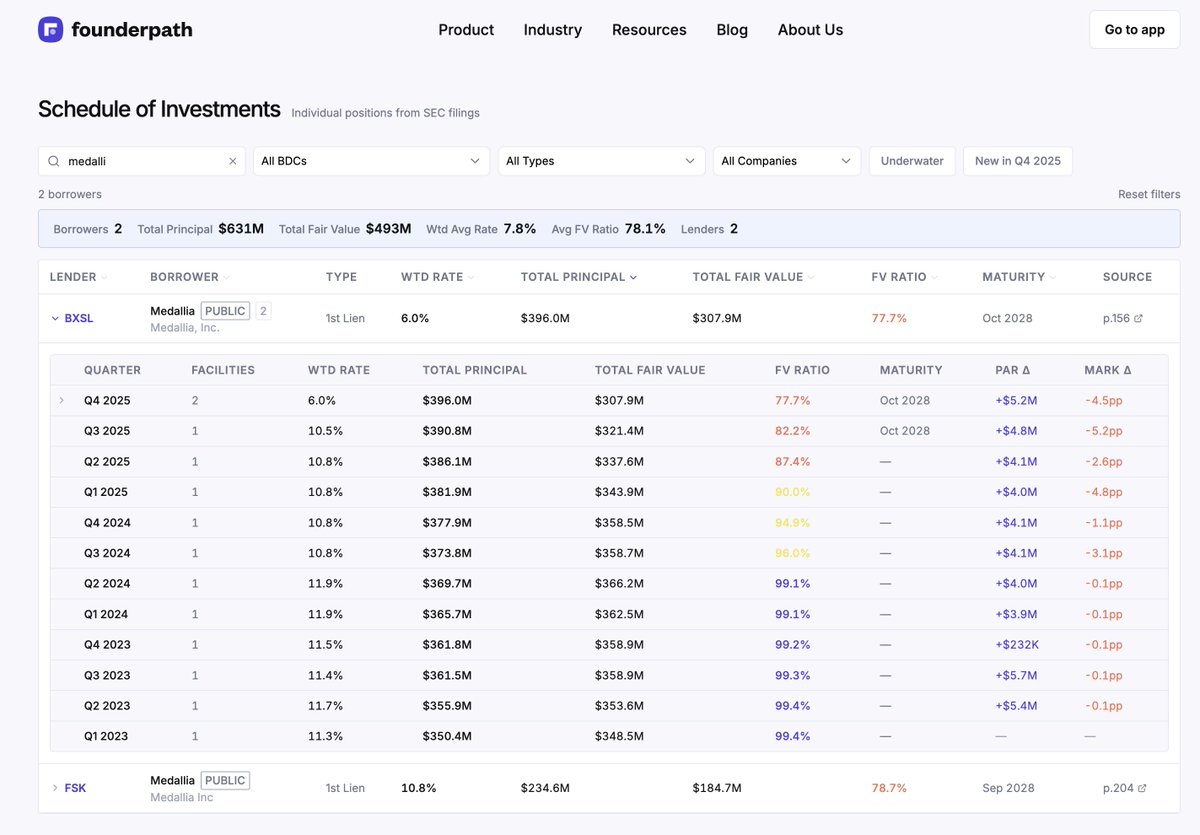Open the All BDCs dropdown
The height and width of the screenshot is (835, 1200).
tap(371, 161)
